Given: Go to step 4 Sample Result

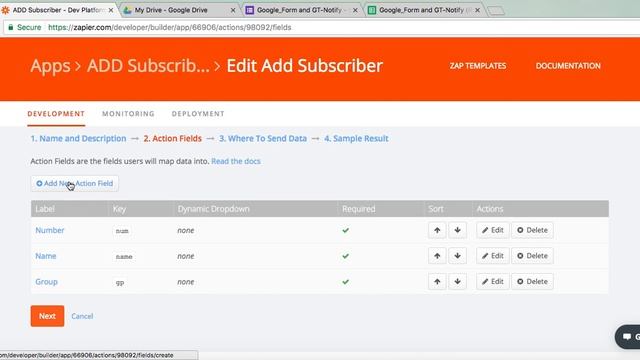Looking at the screenshot, I should pyautogui.click(x=356, y=139).
